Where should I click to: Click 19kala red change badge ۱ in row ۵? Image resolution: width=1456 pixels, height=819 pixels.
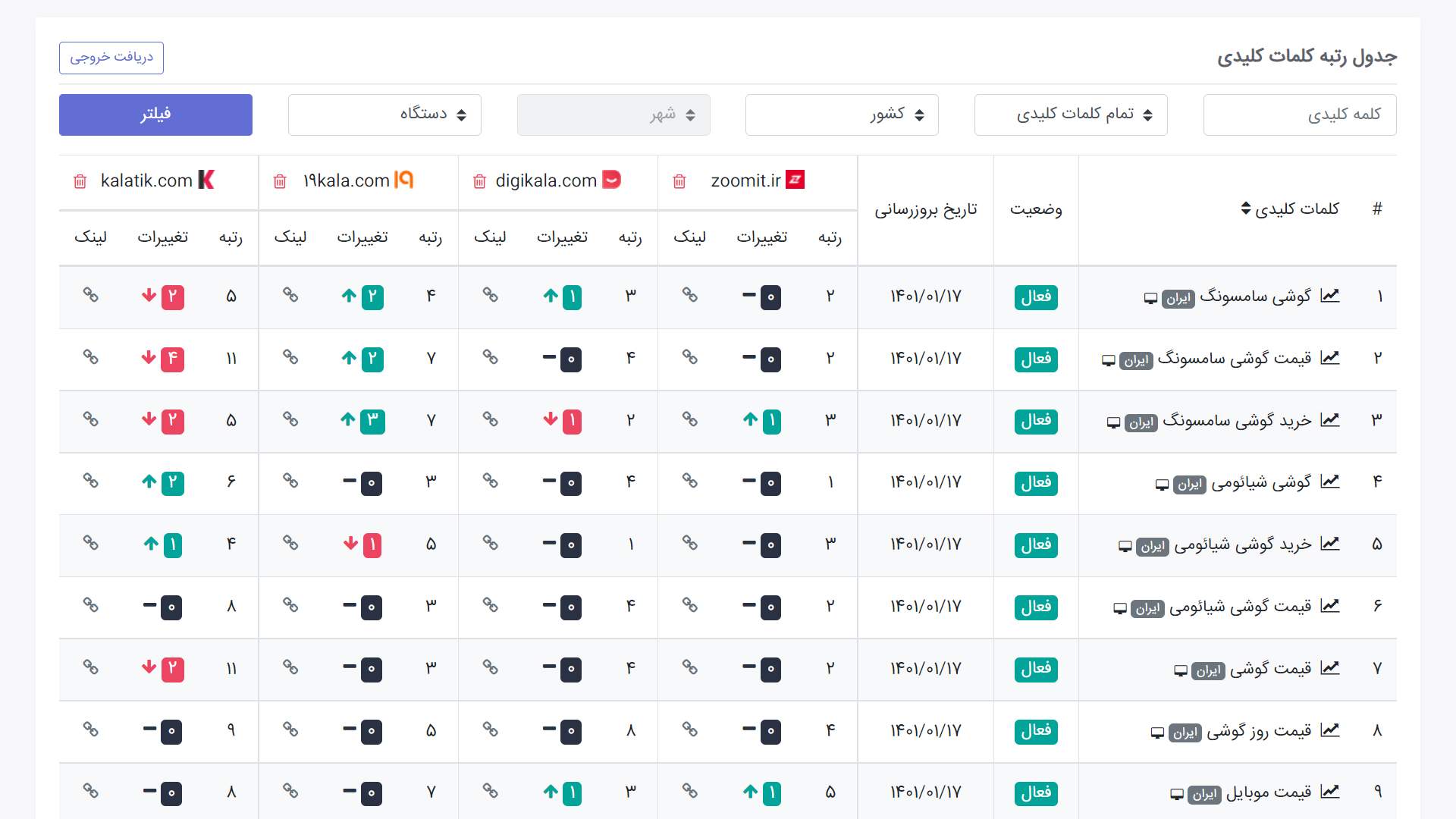coord(372,545)
